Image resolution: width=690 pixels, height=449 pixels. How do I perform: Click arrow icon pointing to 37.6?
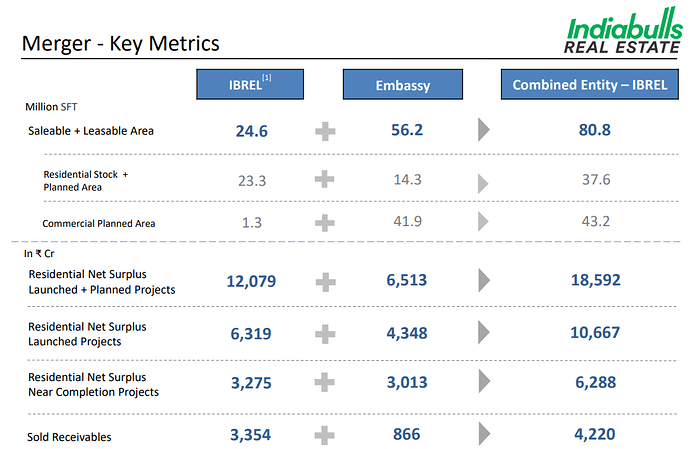click(485, 181)
